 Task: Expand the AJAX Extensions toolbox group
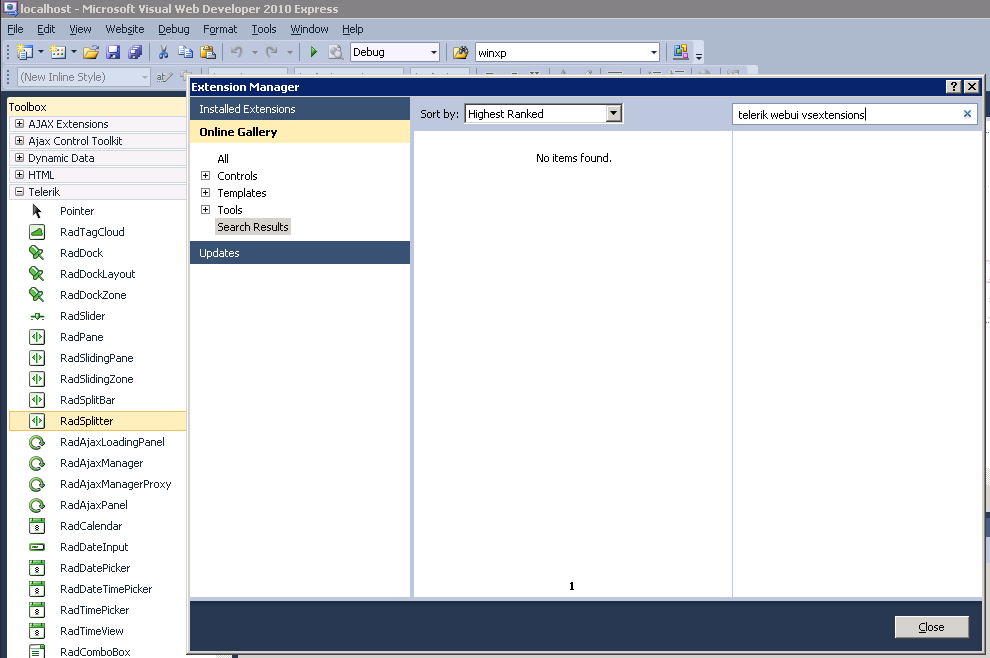[20, 124]
